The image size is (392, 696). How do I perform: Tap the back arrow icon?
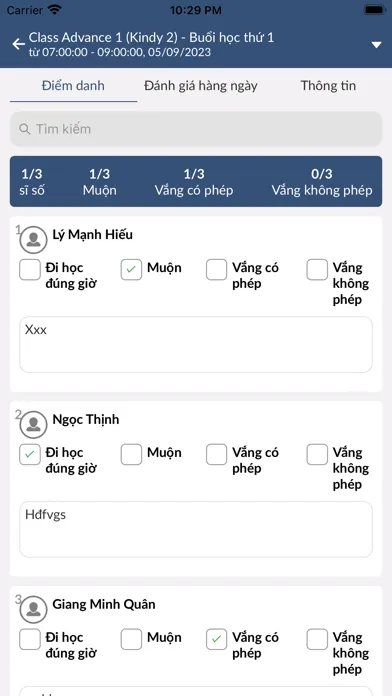point(19,44)
